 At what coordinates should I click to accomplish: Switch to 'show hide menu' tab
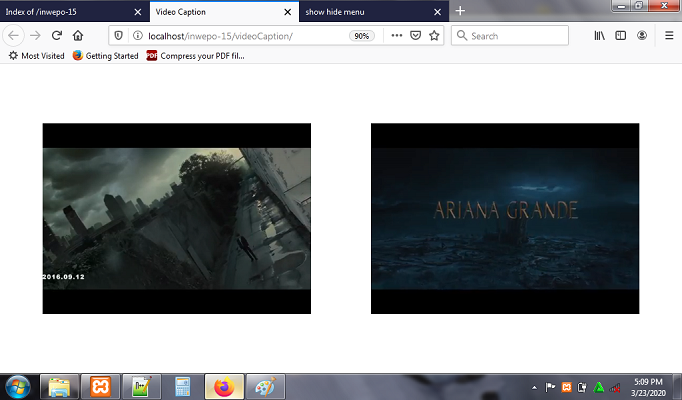click(x=366, y=11)
